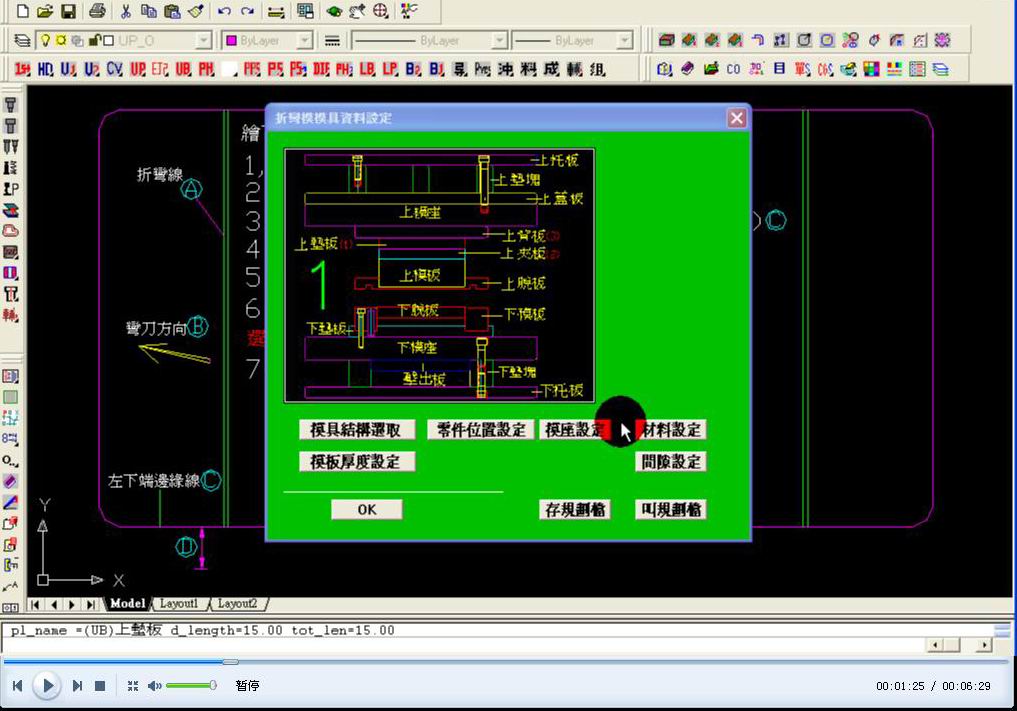Toggle the layer on/off lightbulb
Viewport: 1017px width, 711px height.
(x=45, y=40)
